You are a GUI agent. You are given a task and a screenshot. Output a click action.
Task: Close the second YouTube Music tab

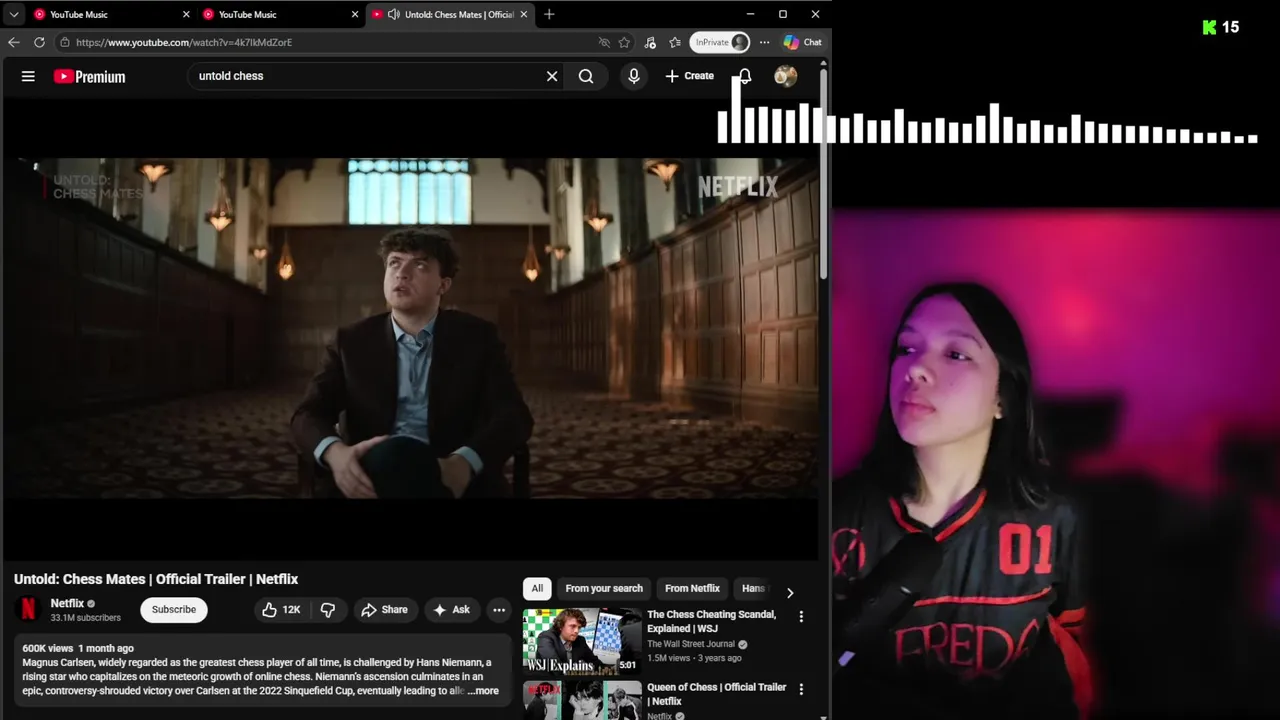(355, 14)
